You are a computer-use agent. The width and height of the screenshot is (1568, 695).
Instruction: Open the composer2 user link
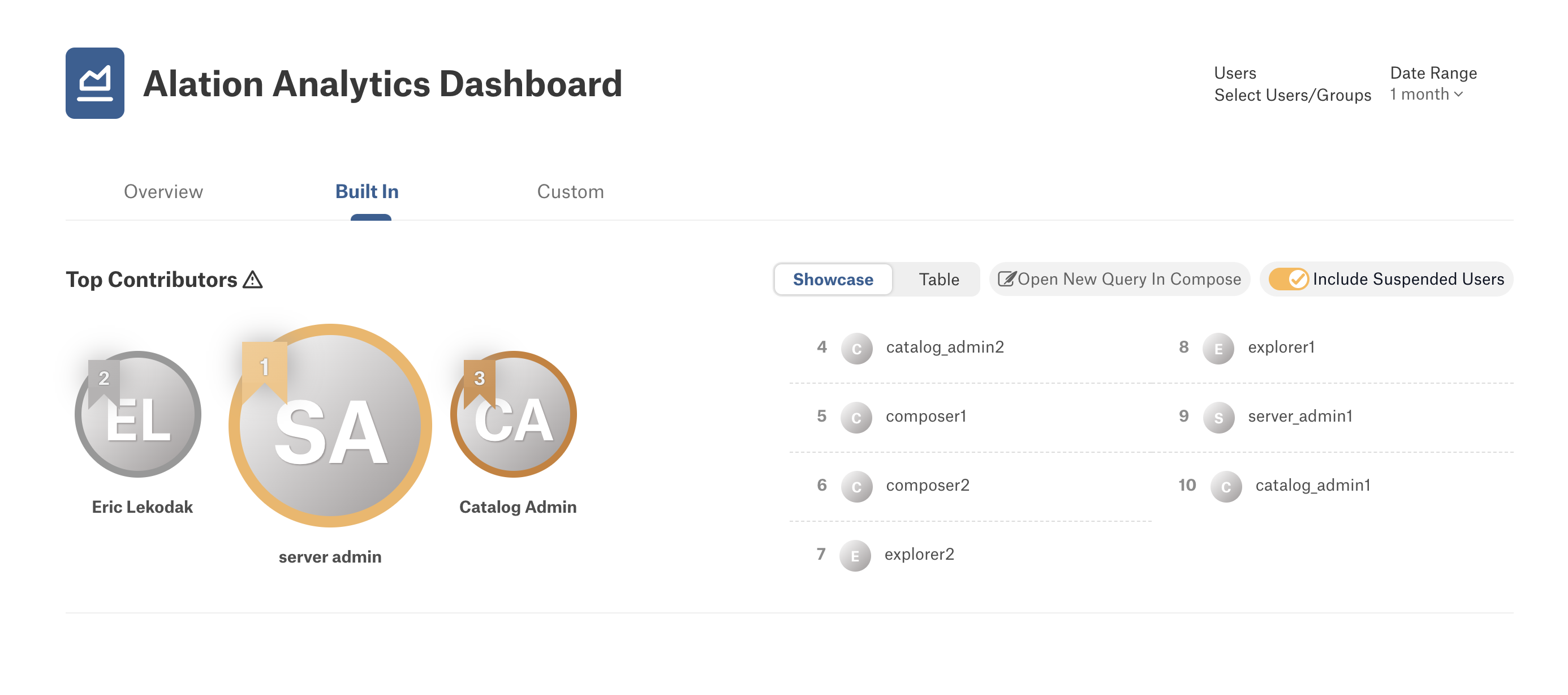(928, 485)
